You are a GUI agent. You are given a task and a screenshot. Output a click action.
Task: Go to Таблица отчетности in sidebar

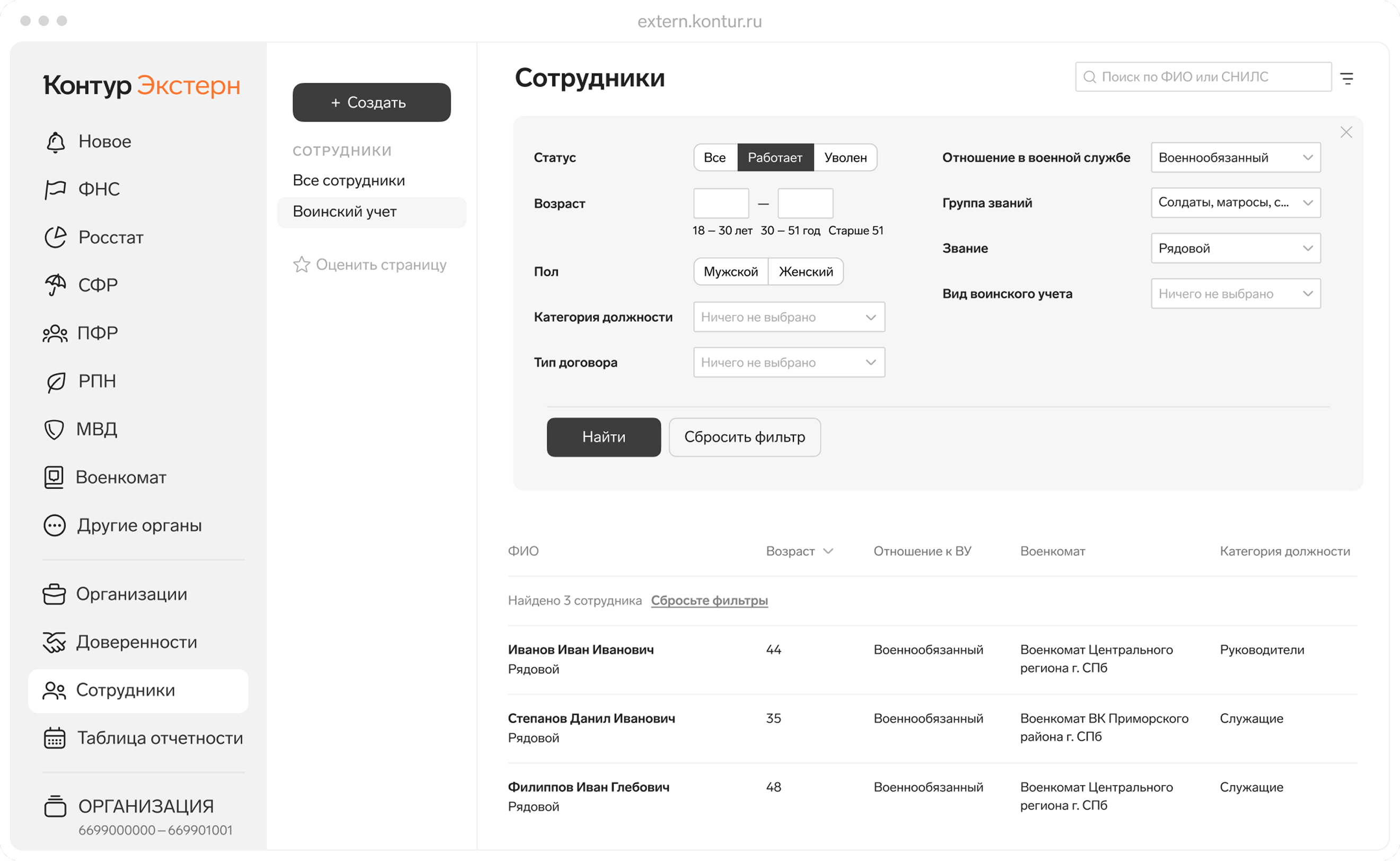pos(160,738)
